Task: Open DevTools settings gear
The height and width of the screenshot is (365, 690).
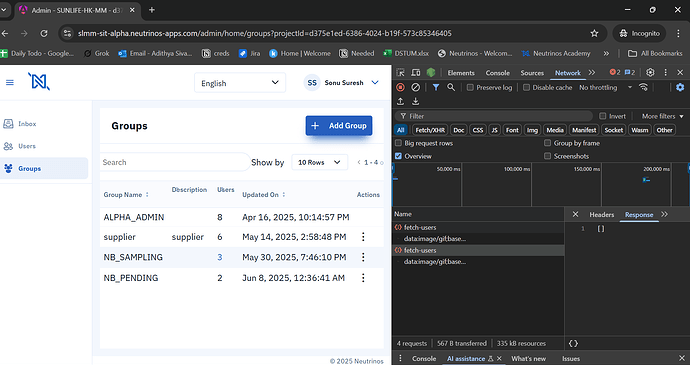Action: click(x=650, y=73)
